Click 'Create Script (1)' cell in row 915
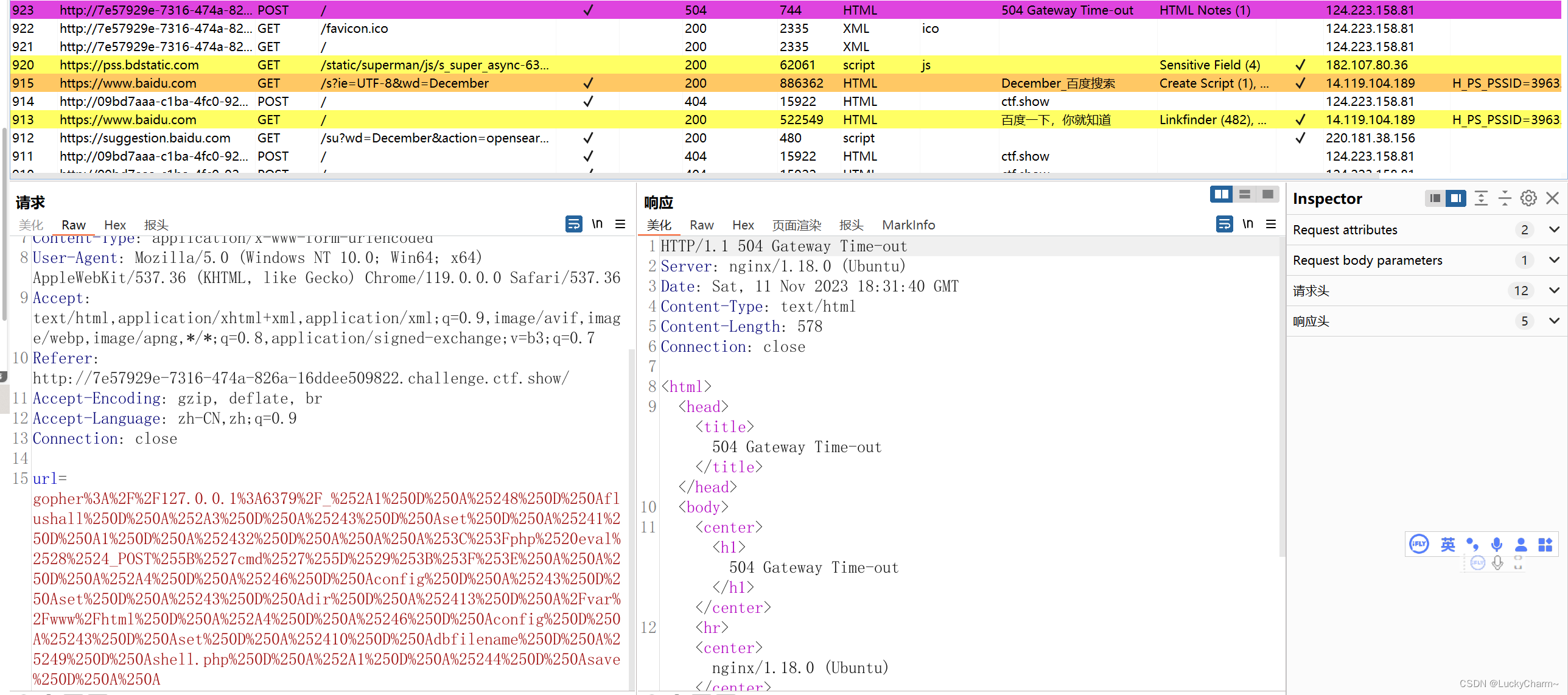Screen dimensions: 1568x695 1214,83
